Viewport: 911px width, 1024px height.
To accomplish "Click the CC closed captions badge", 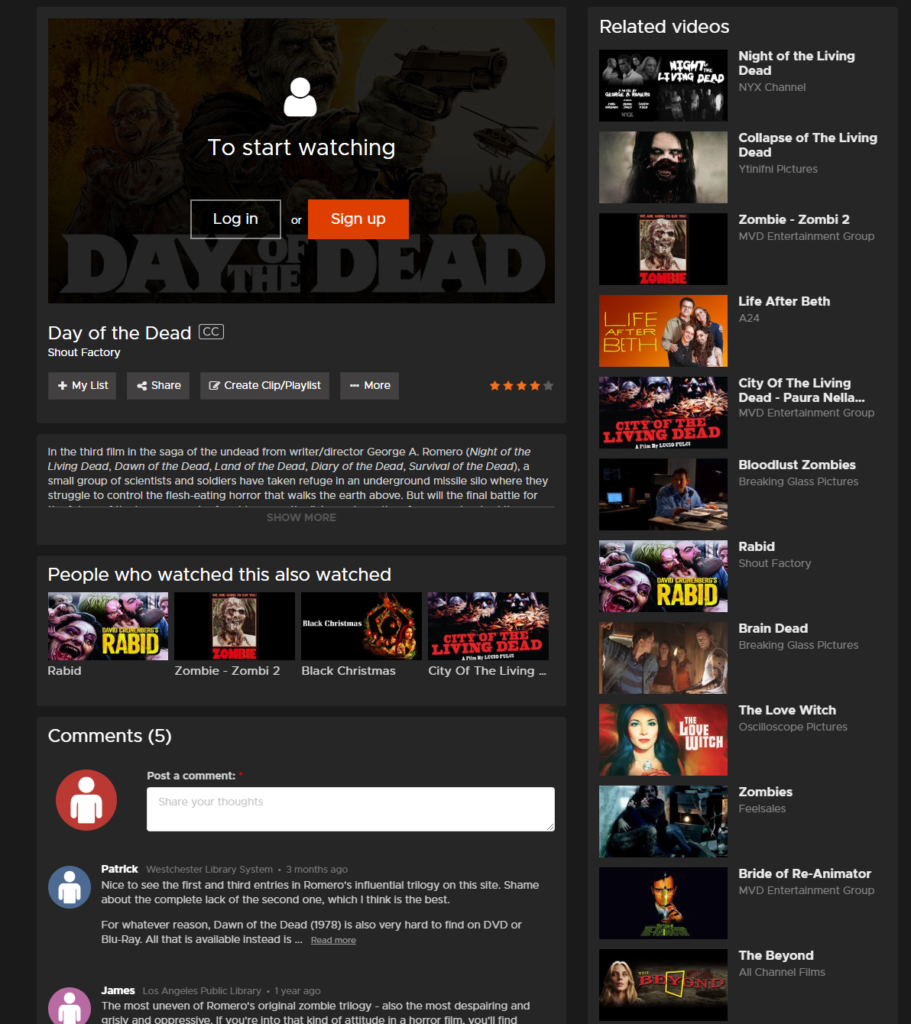I will point(211,332).
